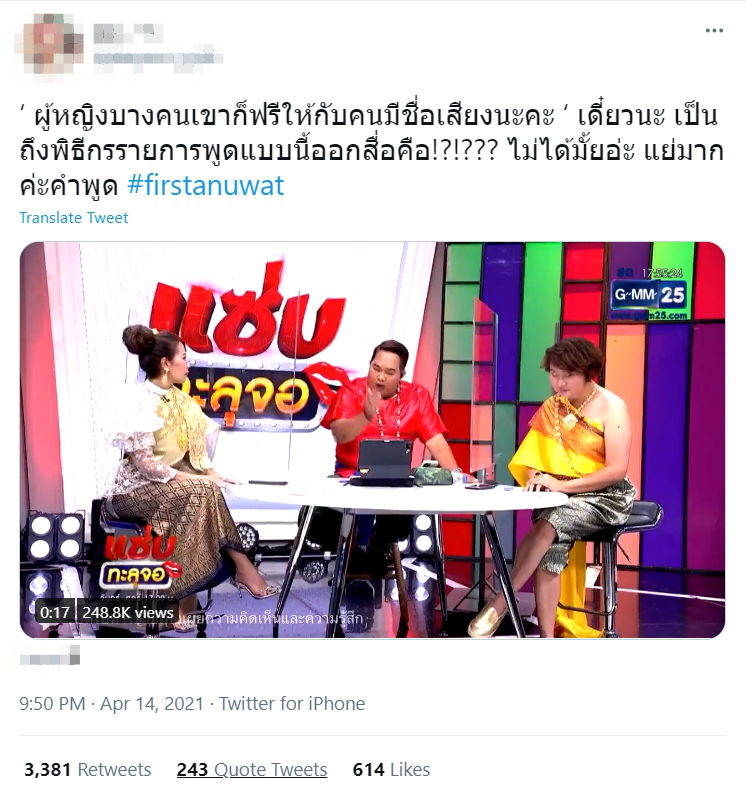Click the blurred username handle
This screenshot has height=794, width=746.
click(158, 57)
